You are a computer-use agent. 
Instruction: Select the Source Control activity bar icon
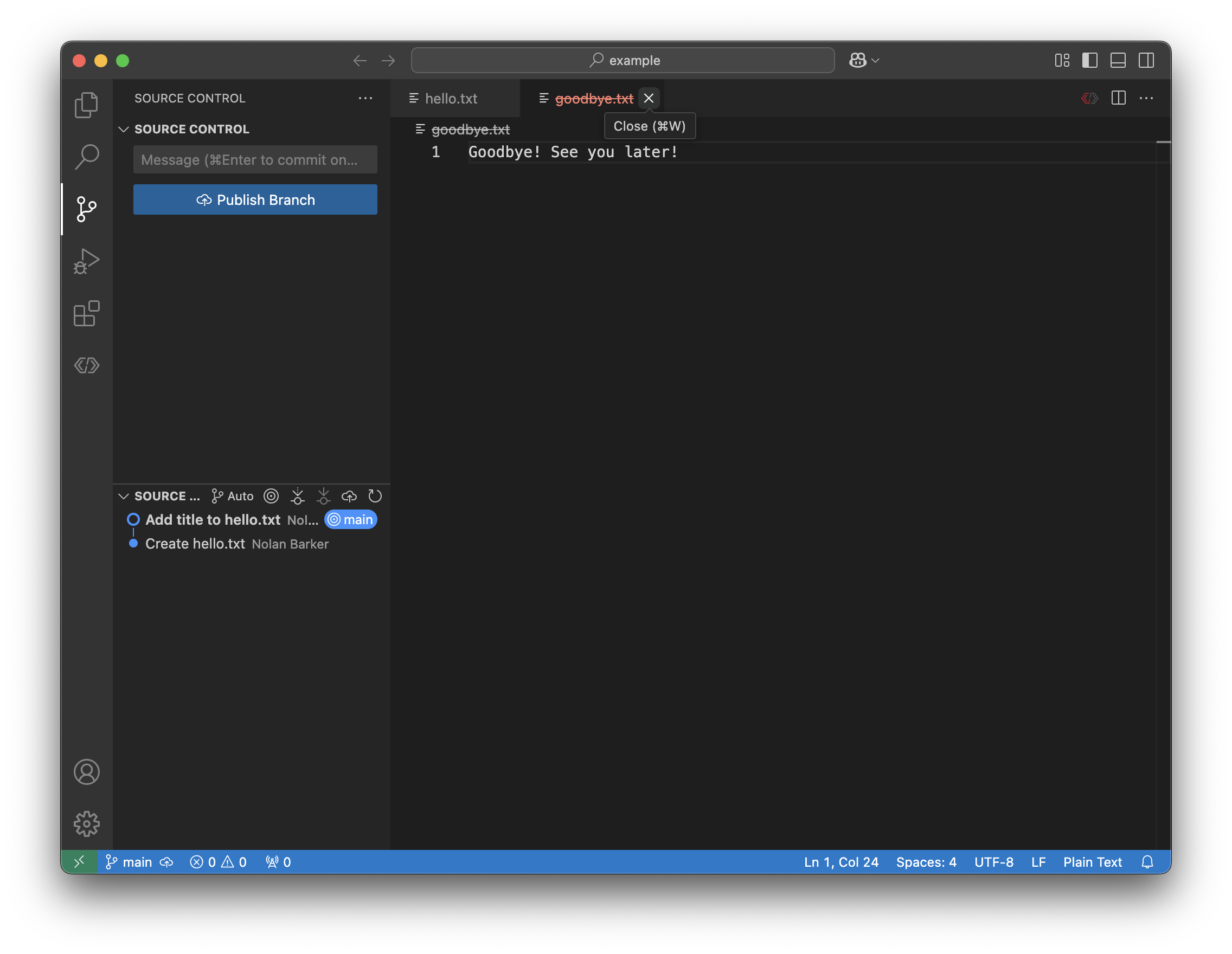pyautogui.click(x=86, y=209)
